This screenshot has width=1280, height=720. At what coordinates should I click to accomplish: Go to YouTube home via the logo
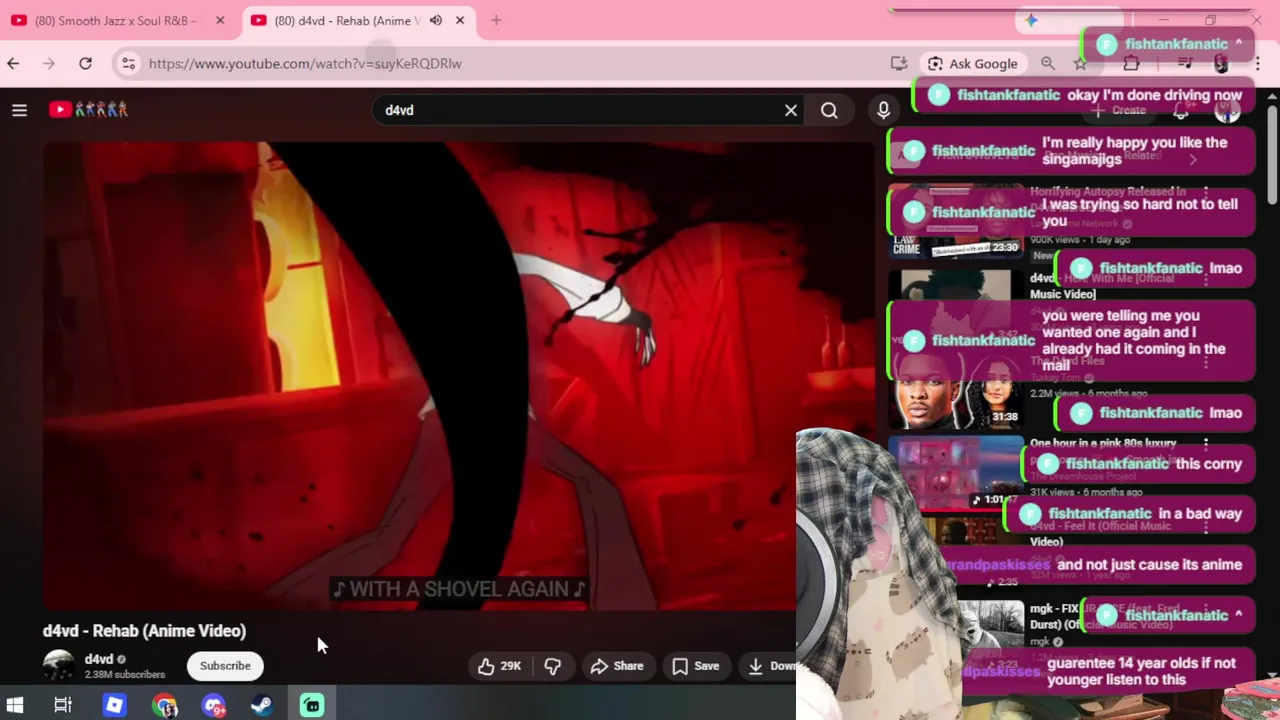(89, 110)
